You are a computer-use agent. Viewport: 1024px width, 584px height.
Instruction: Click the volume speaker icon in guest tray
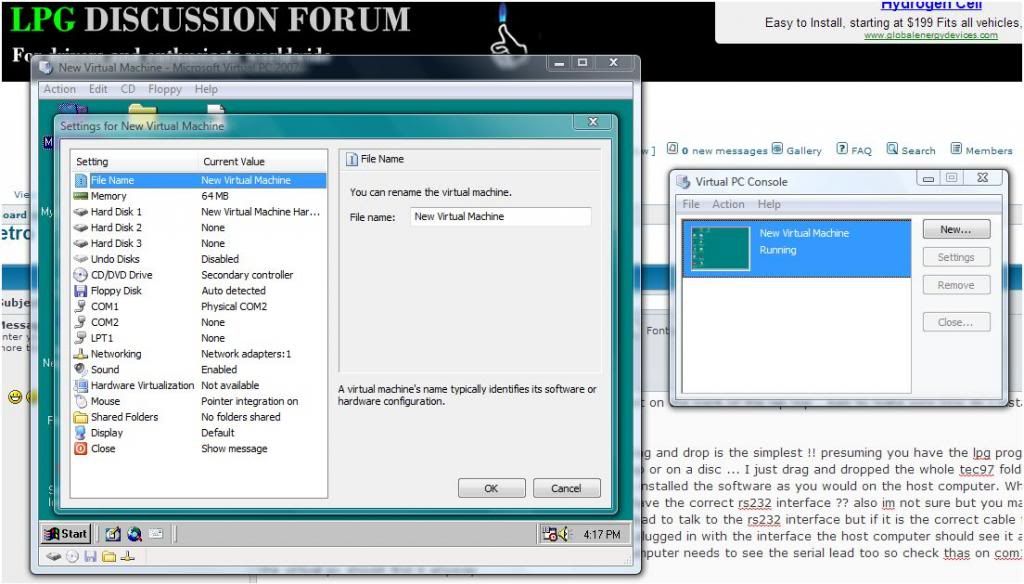tap(564, 534)
